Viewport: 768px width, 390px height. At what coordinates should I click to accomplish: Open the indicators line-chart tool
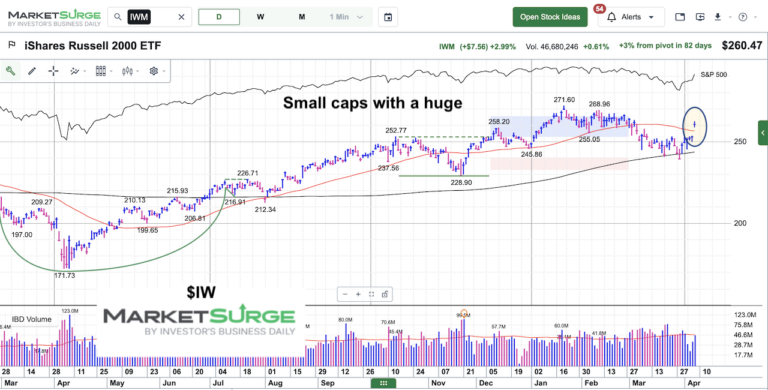[x=74, y=71]
